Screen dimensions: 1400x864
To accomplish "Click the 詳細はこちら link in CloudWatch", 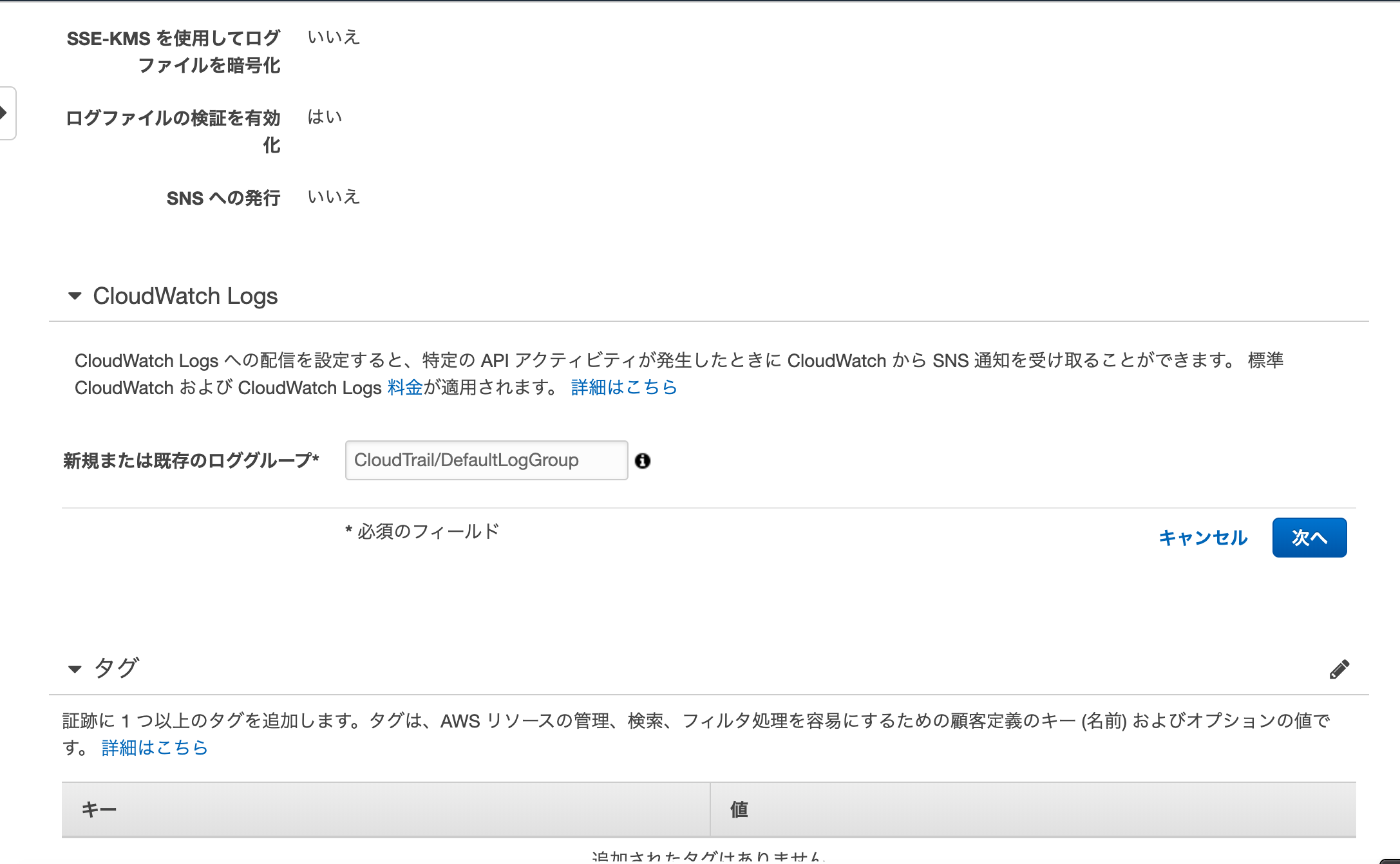I will coord(624,388).
